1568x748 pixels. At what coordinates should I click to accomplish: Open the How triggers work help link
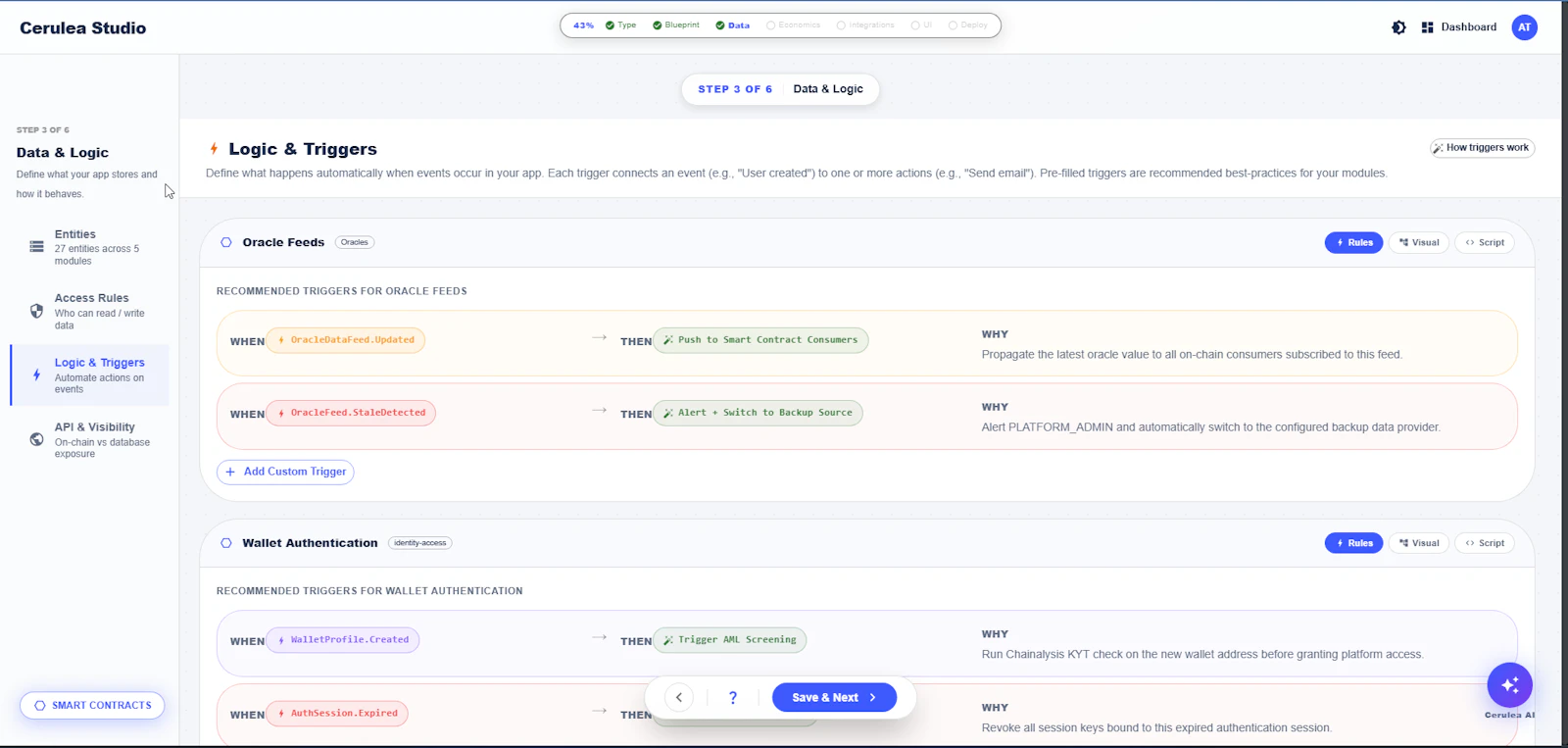click(1482, 148)
